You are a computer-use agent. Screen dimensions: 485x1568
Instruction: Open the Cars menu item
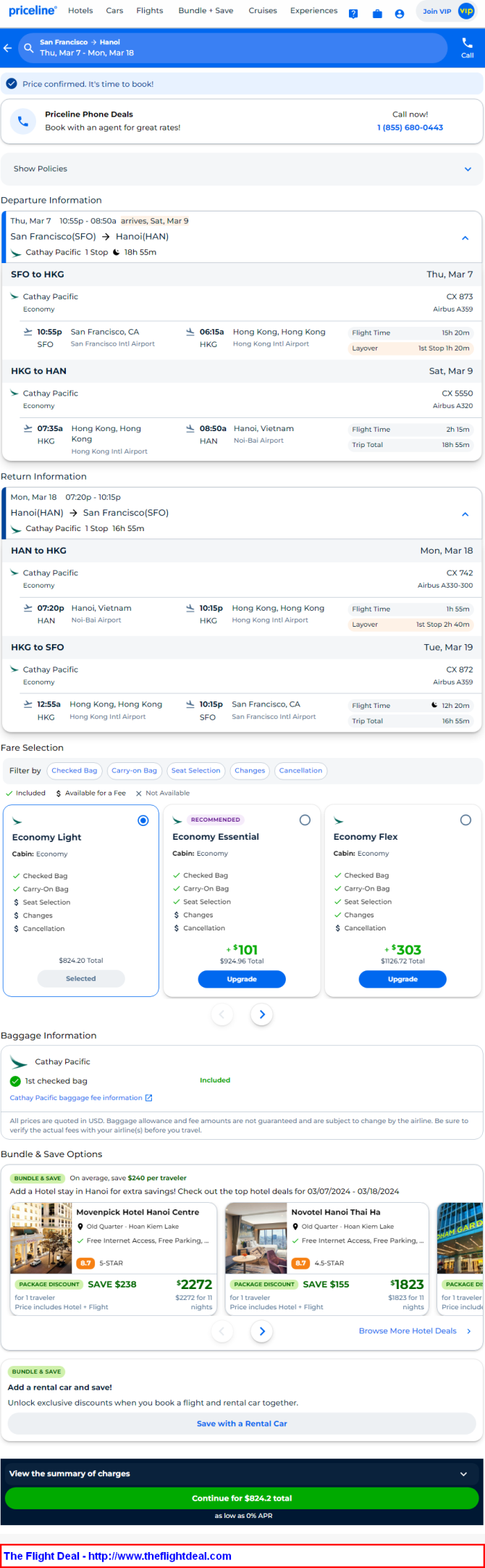click(x=114, y=11)
